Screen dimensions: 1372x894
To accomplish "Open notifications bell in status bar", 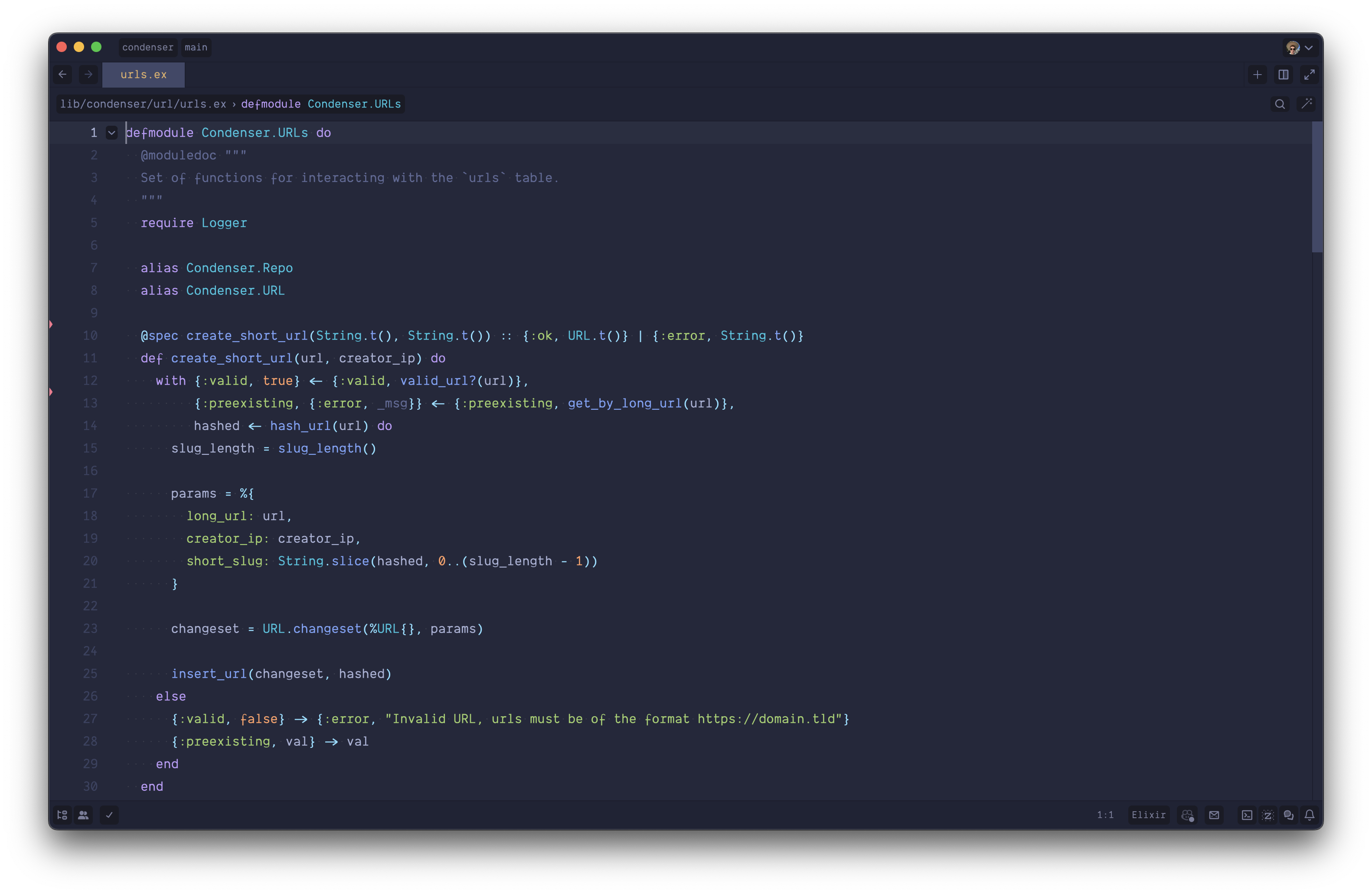I will [1309, 815].
